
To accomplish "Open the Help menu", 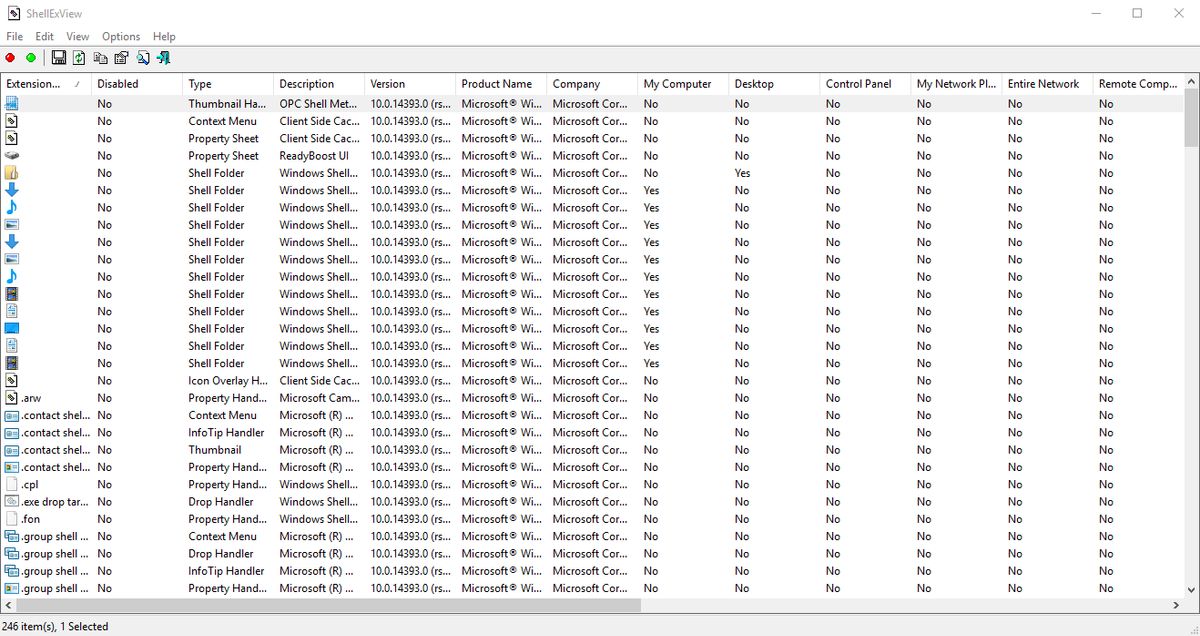I will pos(164,36).
